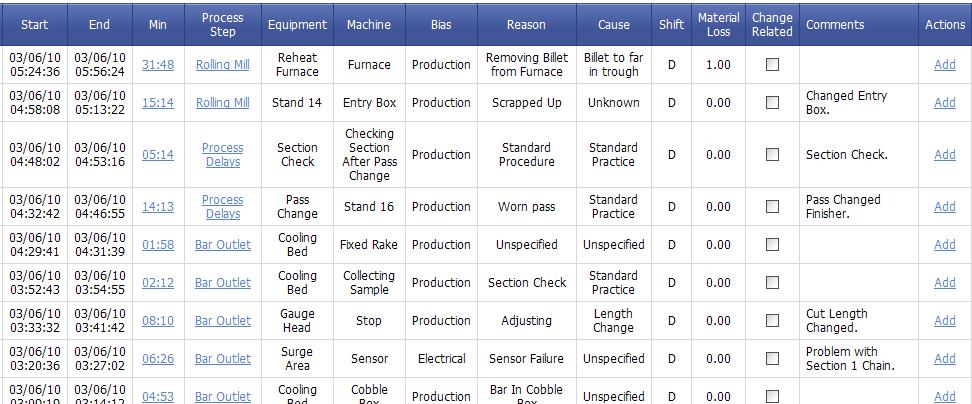Open the 05:14 minutes link
The width and height of the screenshot is (972, 404).
(157, 155)
